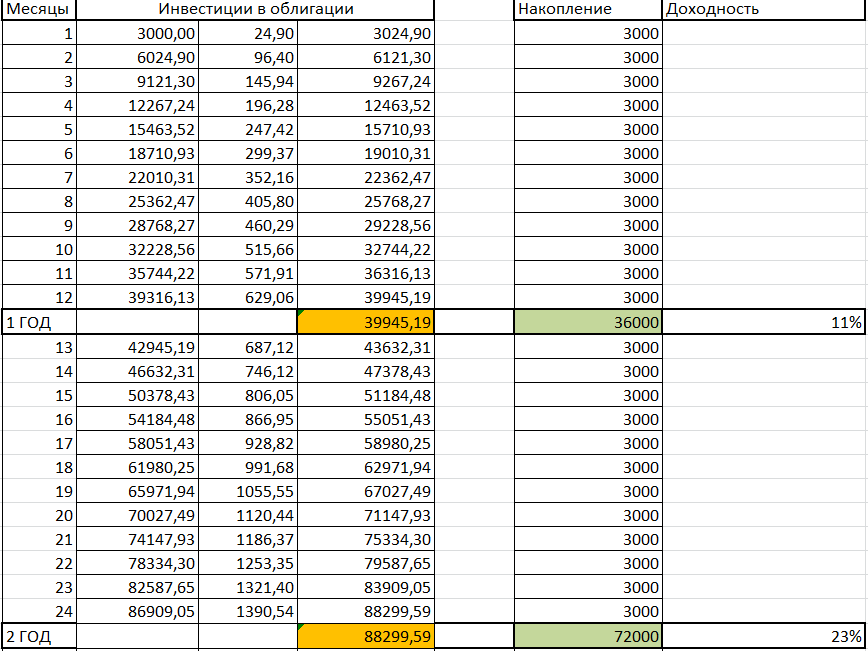Select Накопление cell in month 7 row

588,178
